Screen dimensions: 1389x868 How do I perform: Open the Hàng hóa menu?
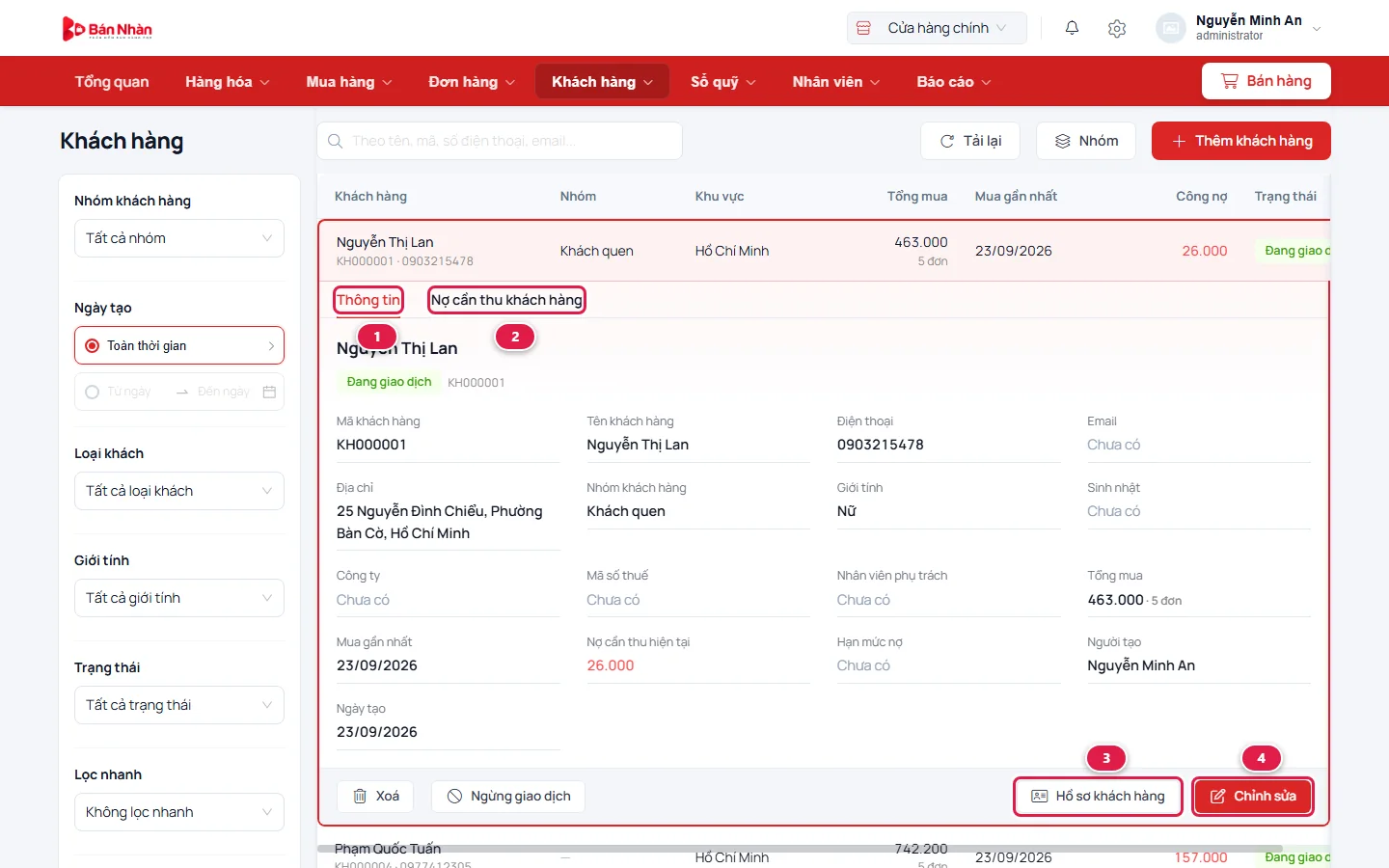click(x=228, y=82)
